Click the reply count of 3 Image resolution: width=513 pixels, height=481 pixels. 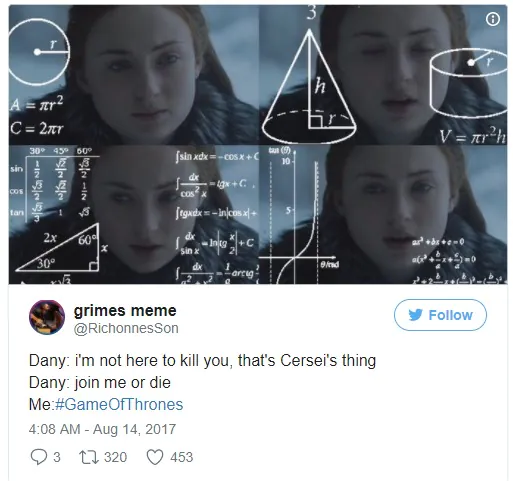click(57, 457)
